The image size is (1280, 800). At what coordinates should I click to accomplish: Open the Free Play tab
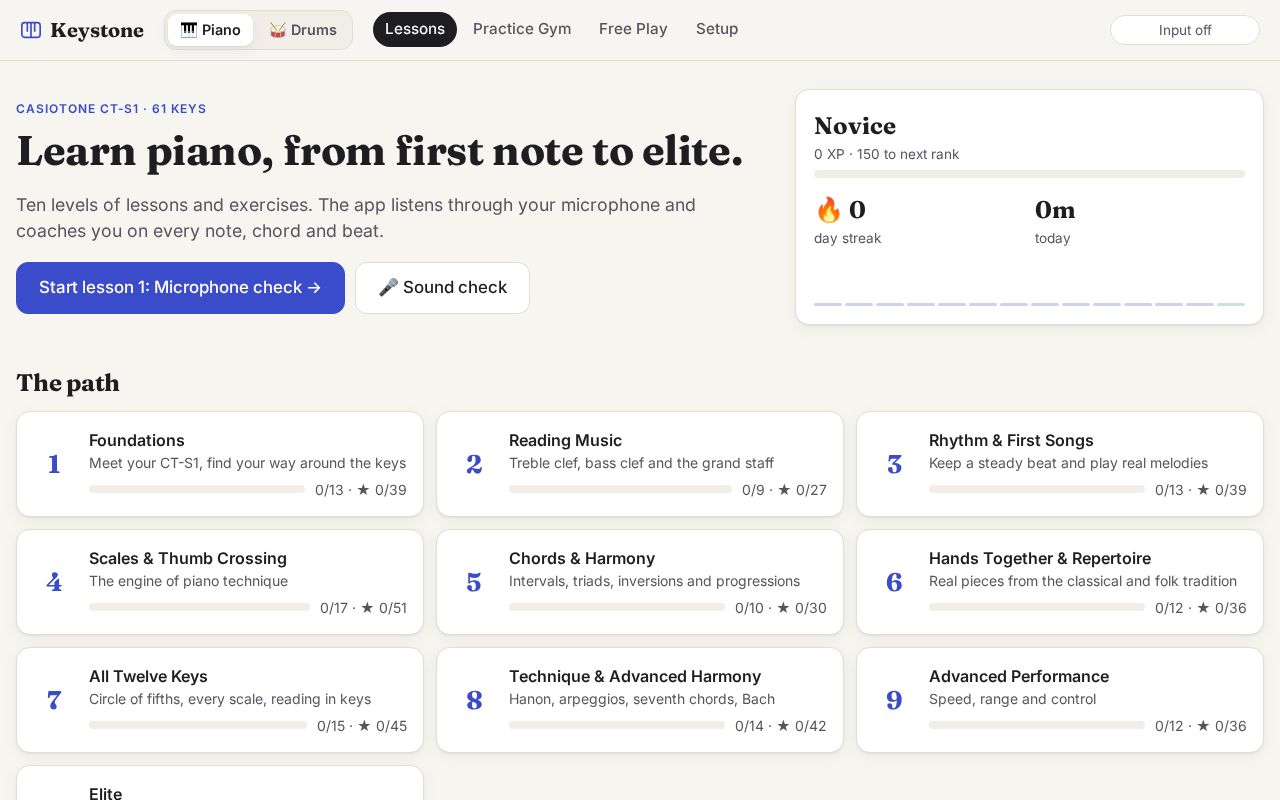click(633, 29)
